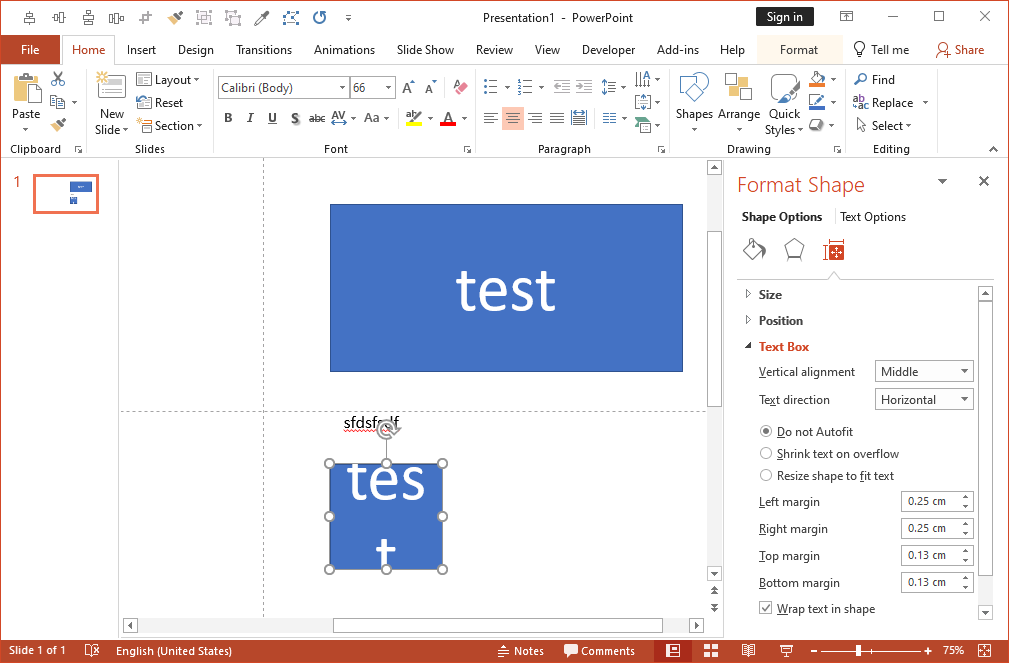Open the File tab
The height and width of the screenshot is (663, 1009).
coord(30,50)
